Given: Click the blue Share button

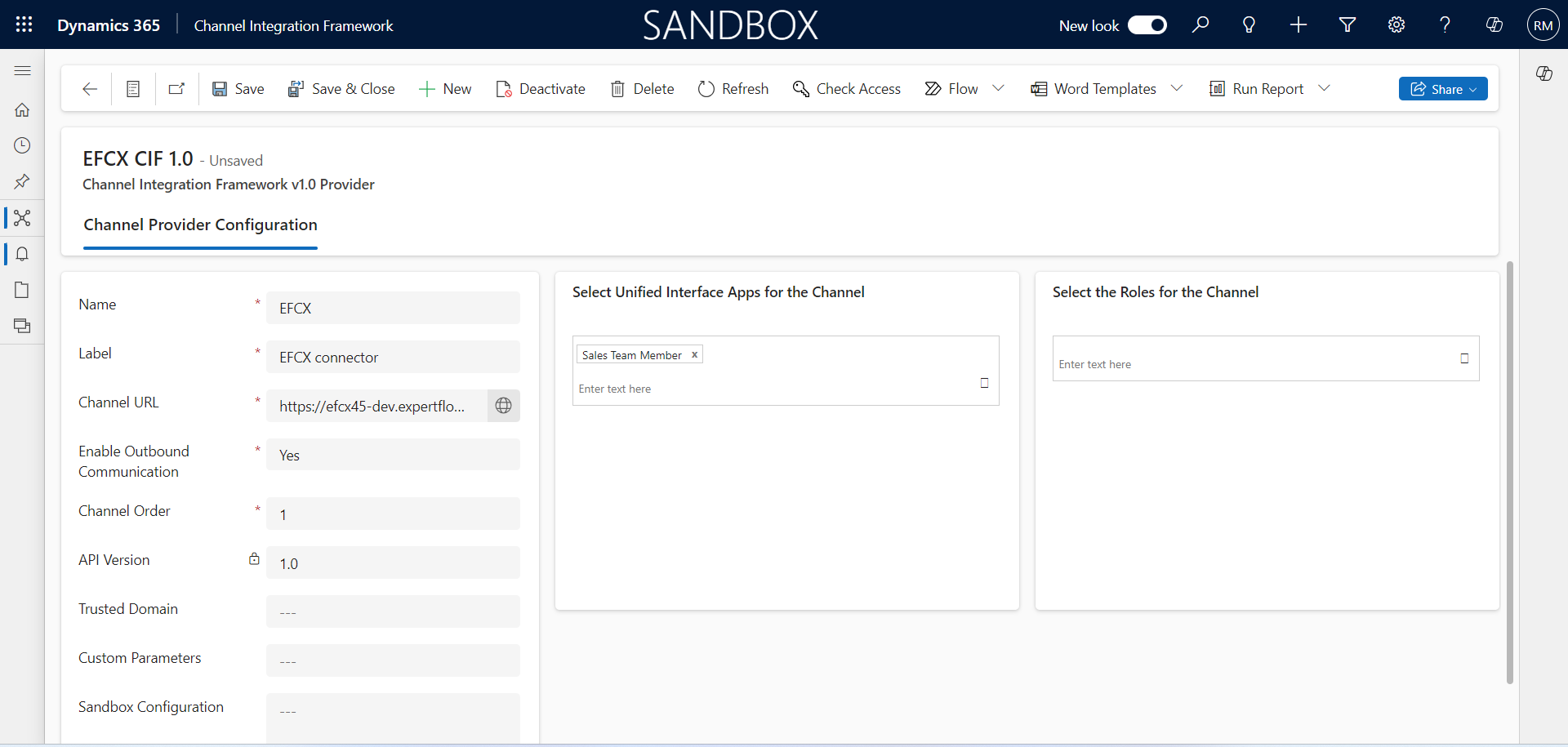Looking at the screenshot, I should [x=1442, y=89].
